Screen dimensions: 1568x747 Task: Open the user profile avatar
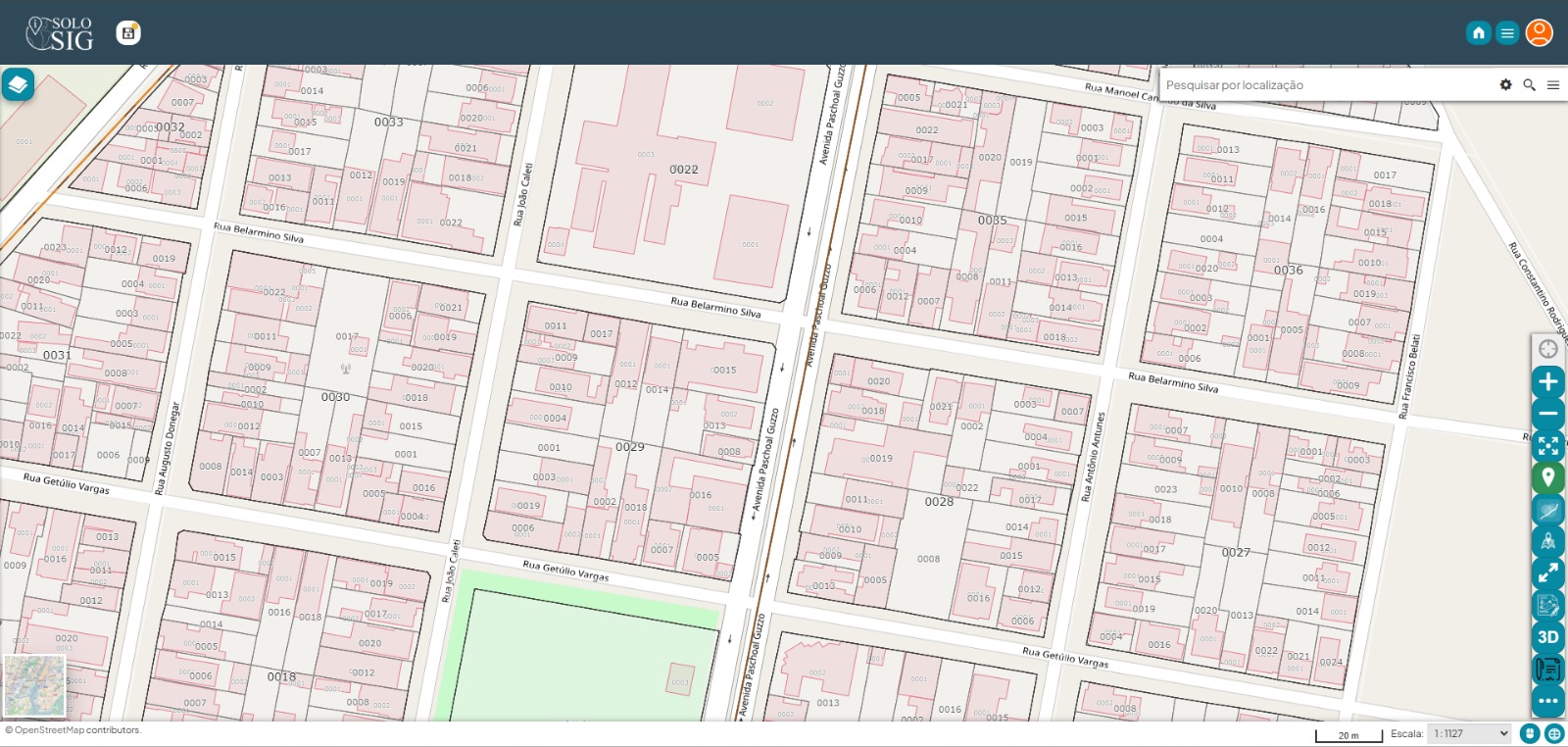(1539, 33)
